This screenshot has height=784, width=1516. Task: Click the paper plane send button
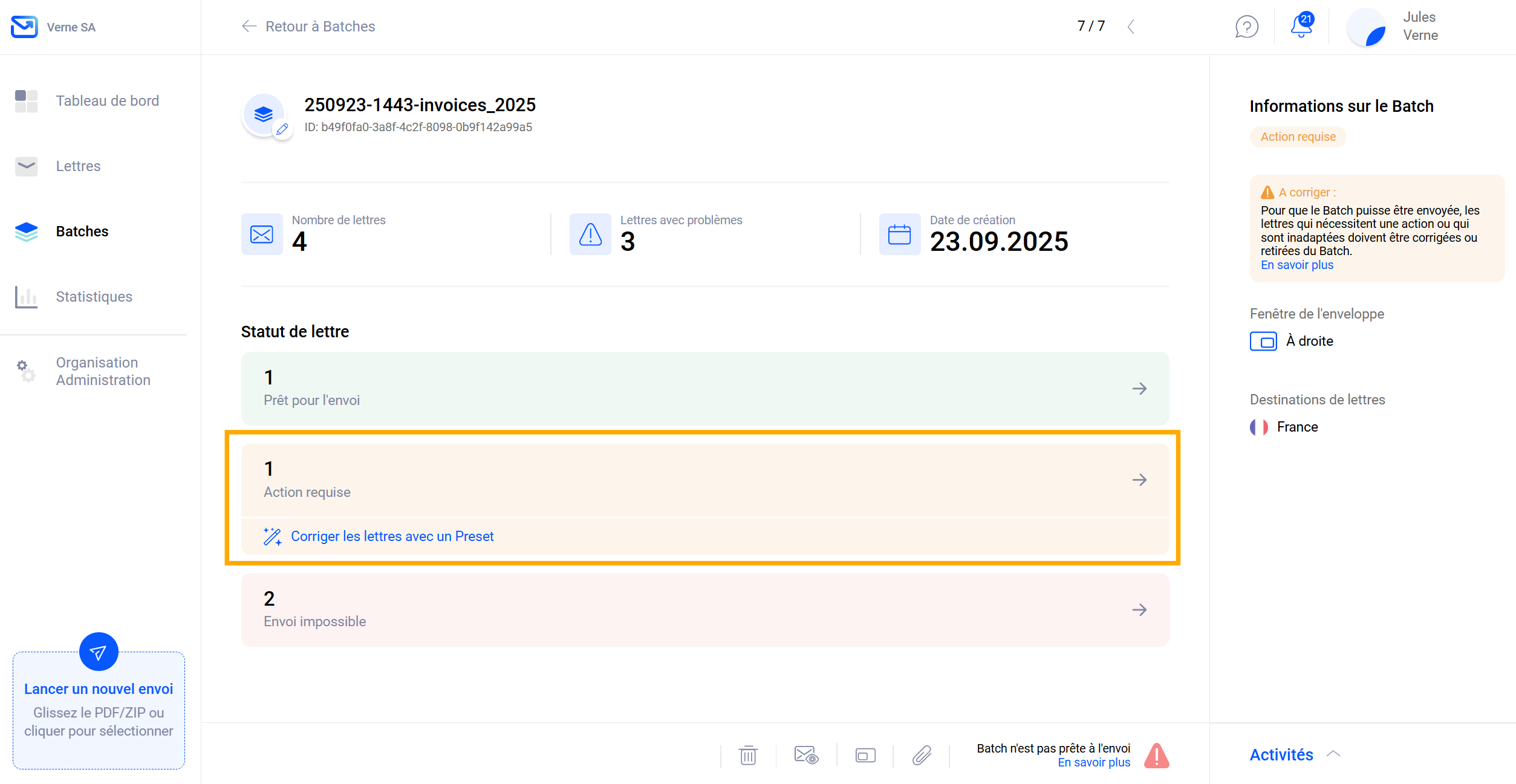click(99, 652)
